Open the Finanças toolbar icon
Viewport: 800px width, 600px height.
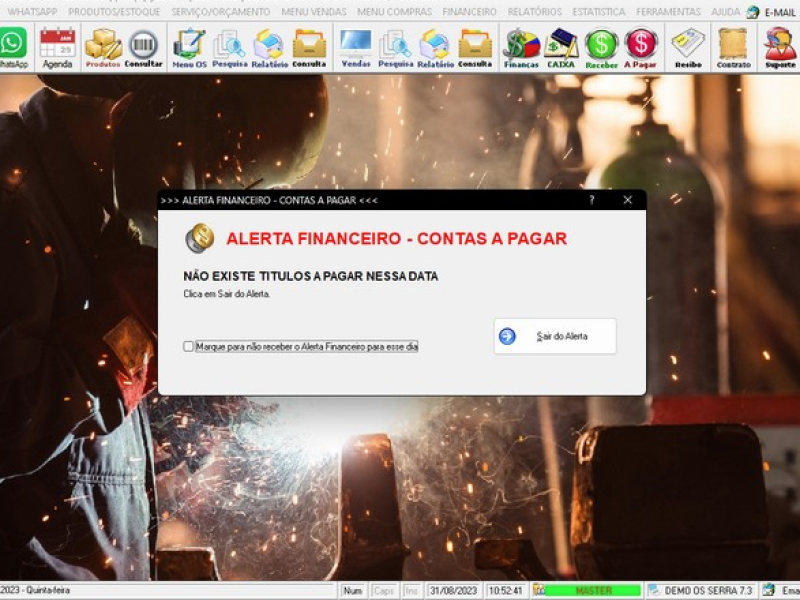(x=521, y=47)
